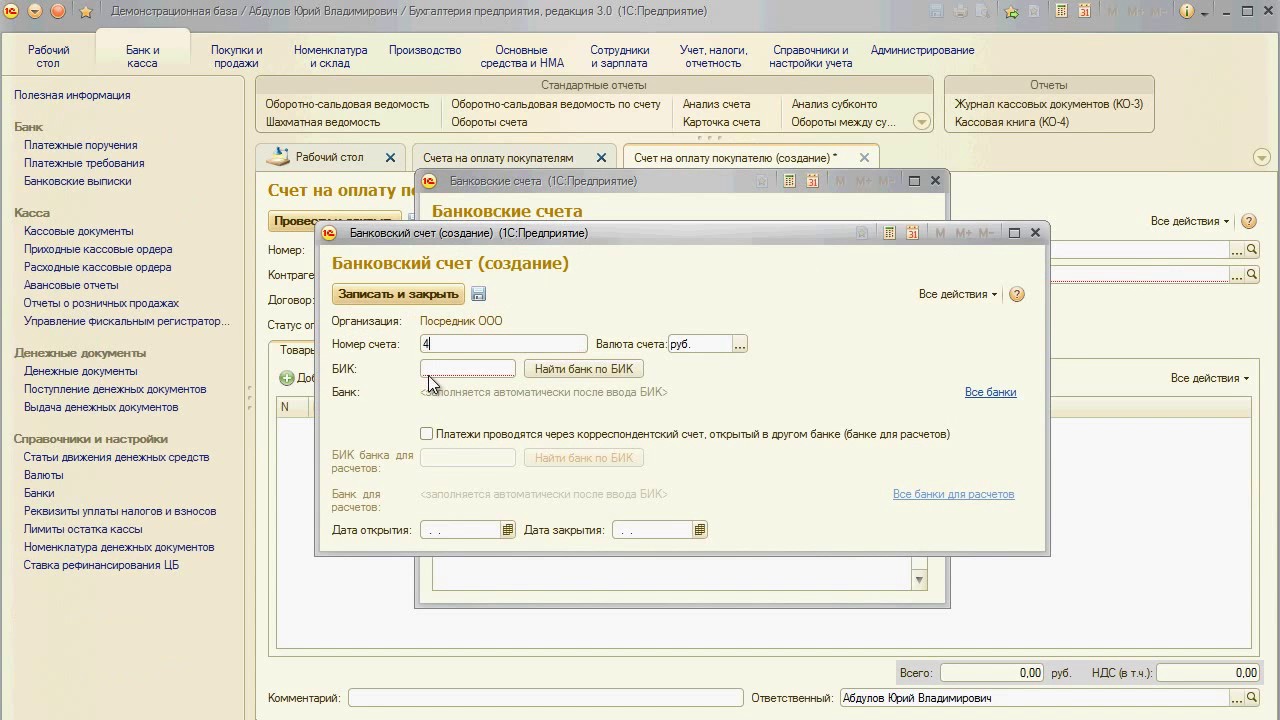
Task: Click ellipsis button beside Ответственный field
Action: (1236, 698)
